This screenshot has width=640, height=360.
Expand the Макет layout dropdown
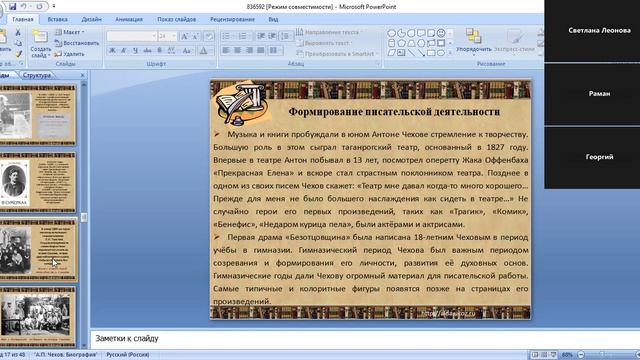[69, 32]
